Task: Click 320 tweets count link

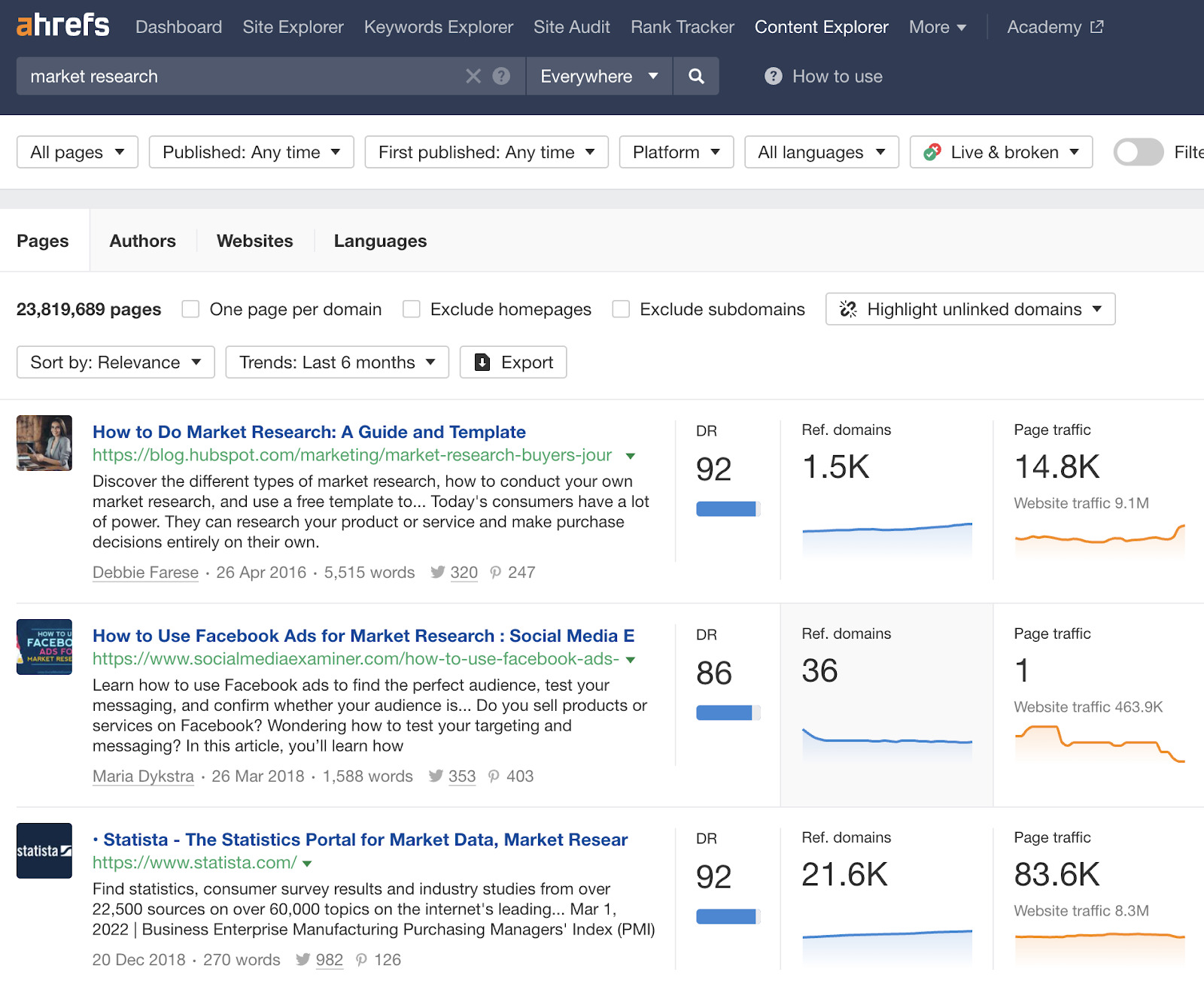Action: 464,572
